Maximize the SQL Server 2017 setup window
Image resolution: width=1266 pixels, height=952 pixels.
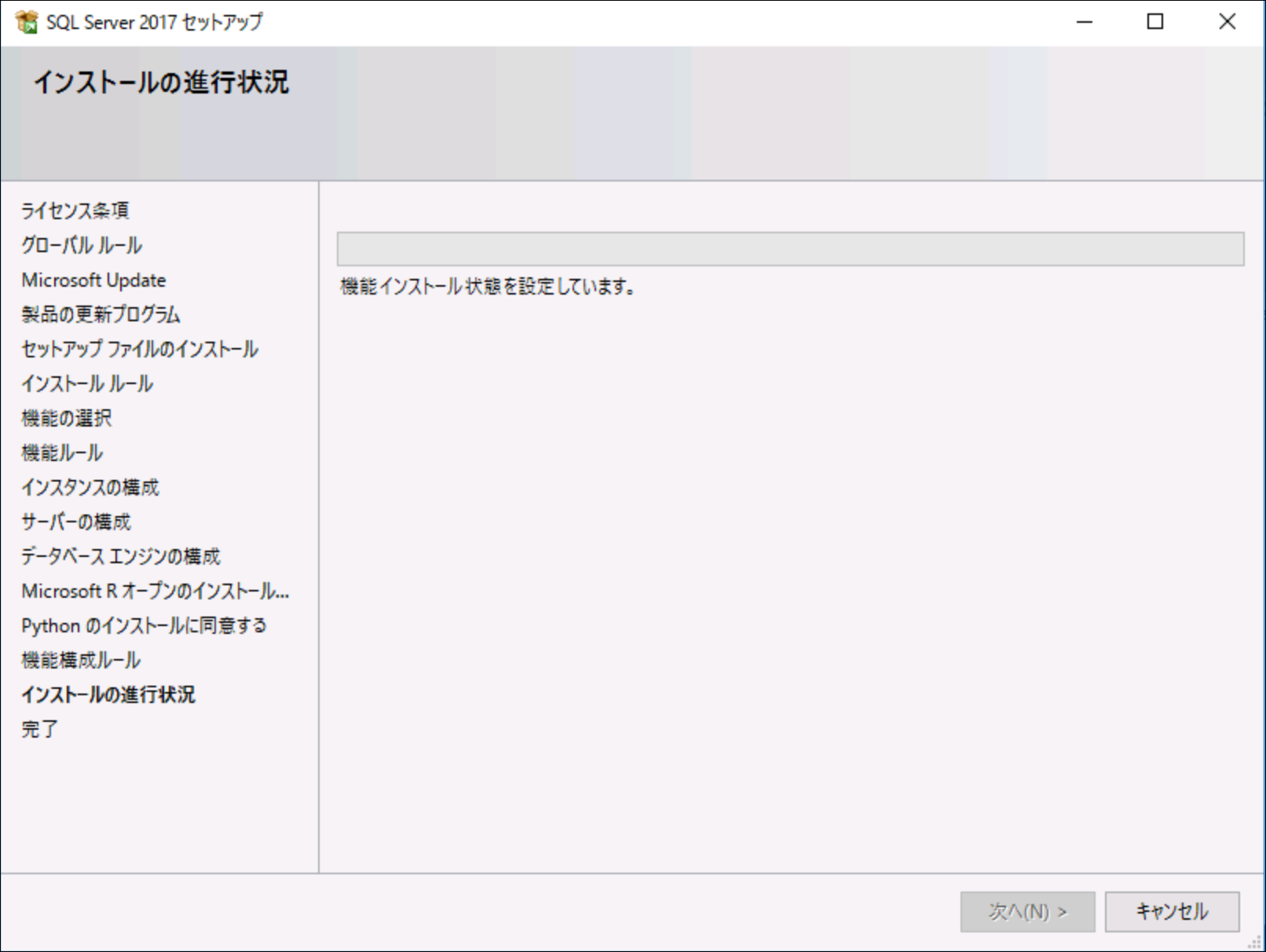pyautogui.click(x=1155, y=22)
